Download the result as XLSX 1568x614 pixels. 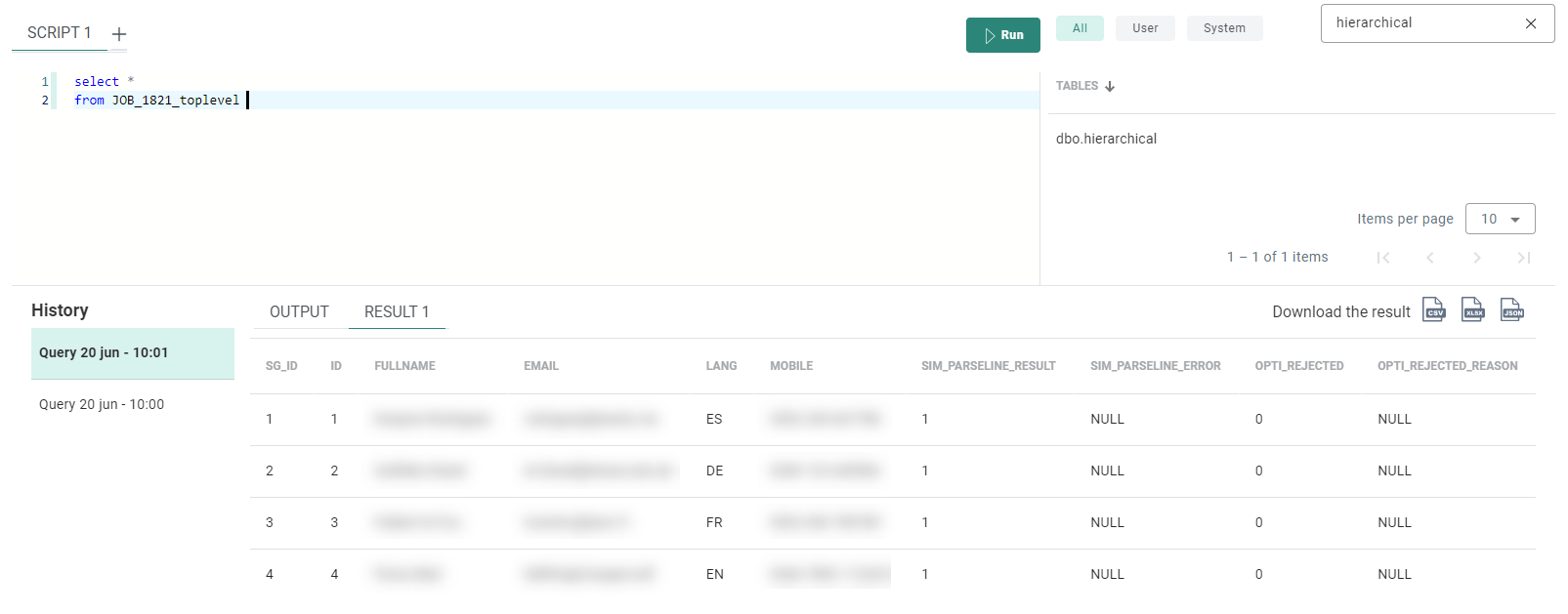[1472, 310]
